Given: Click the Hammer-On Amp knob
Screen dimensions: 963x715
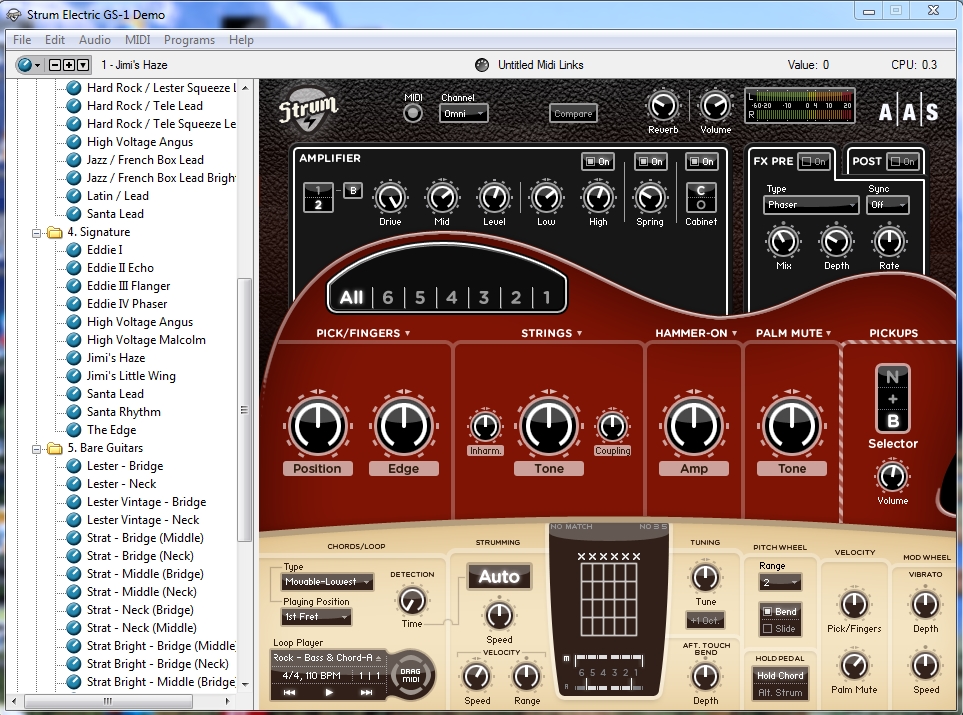Looking at the screenshot, I should click(694, 426).
